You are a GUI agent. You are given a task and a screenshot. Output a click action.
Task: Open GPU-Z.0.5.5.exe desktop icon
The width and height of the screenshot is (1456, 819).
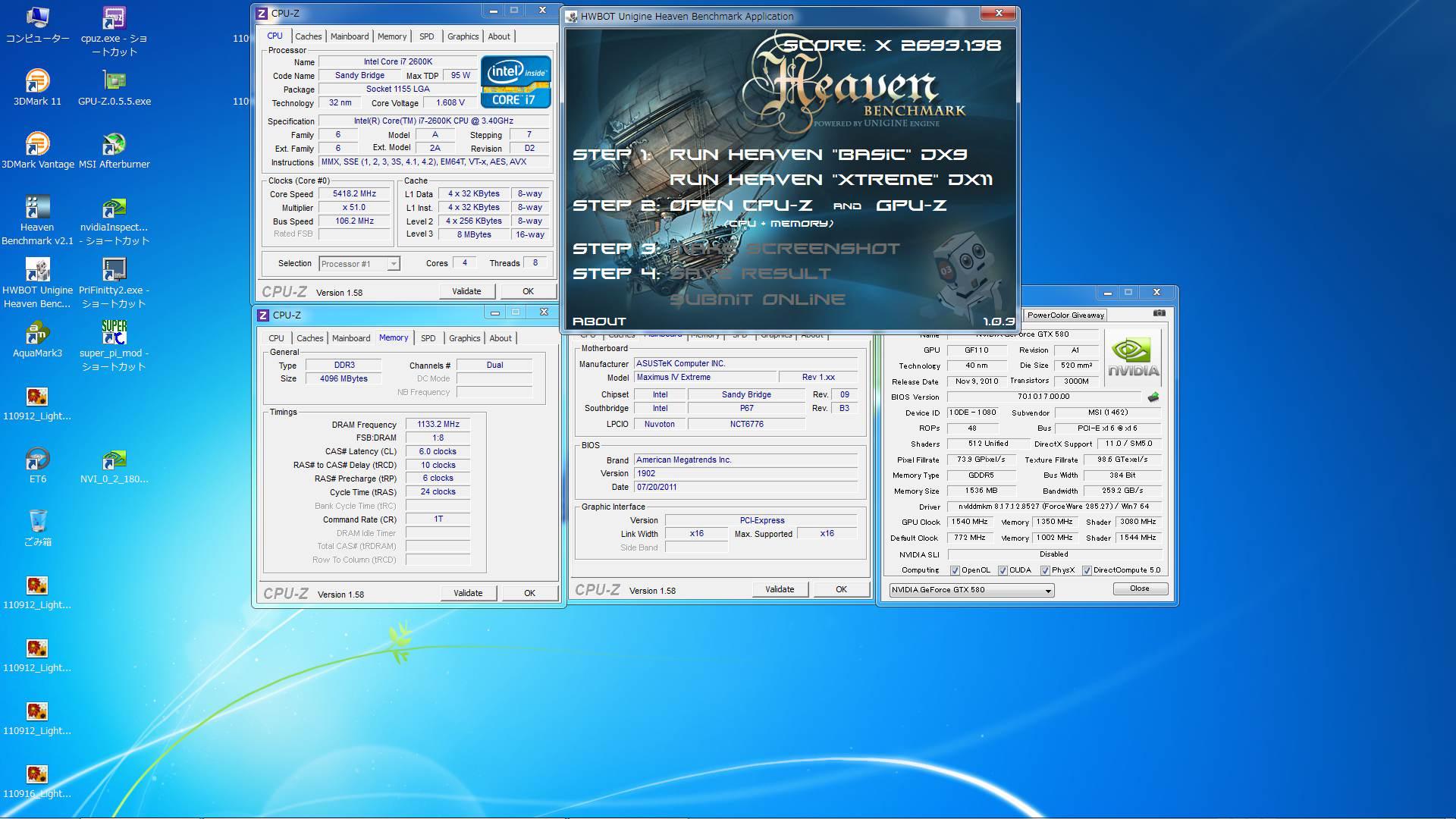pyautogui.click(x=114, y=87)
